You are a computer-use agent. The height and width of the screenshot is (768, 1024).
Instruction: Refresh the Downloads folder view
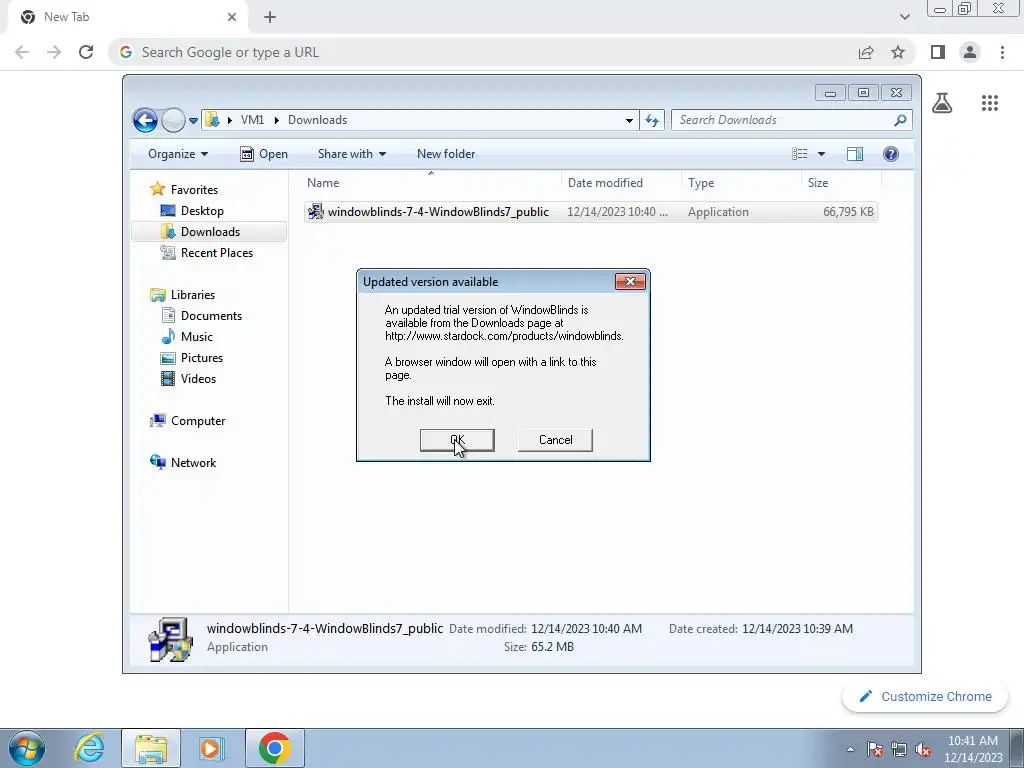coord(652,120)
